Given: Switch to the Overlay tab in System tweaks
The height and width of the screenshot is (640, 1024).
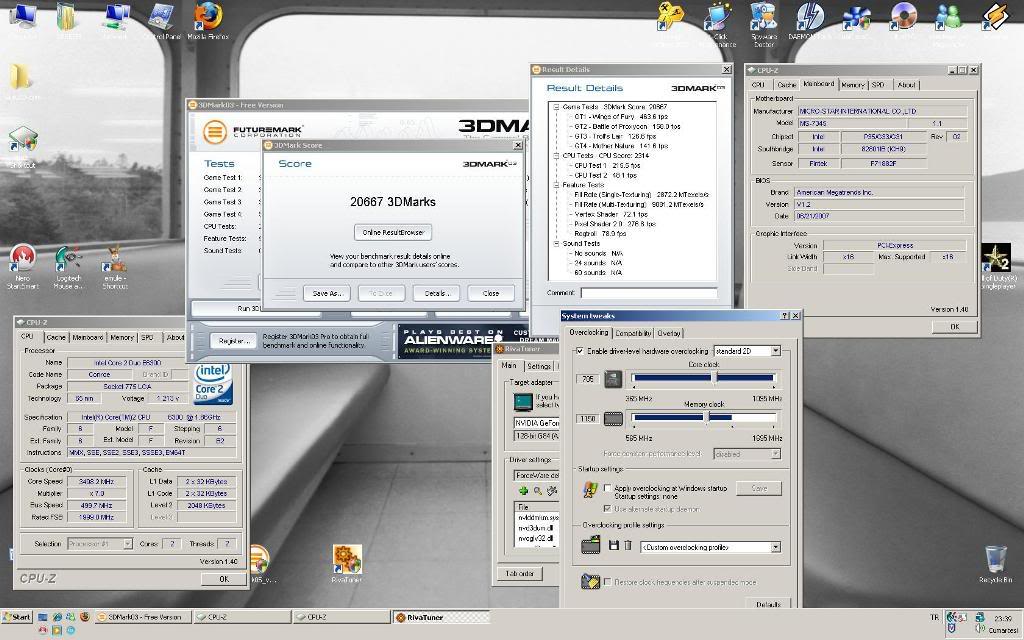Looking at the screenshot, I should tap(669, 333).
